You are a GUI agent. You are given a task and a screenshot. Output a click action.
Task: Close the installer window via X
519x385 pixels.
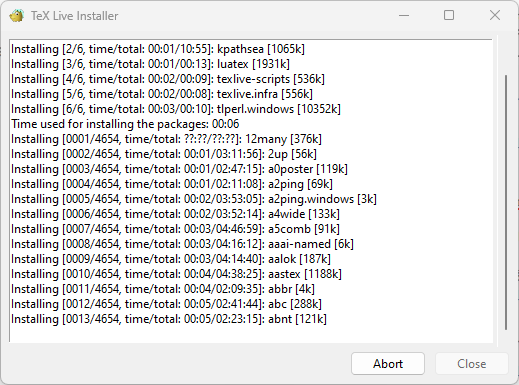(x=495, y=15)
